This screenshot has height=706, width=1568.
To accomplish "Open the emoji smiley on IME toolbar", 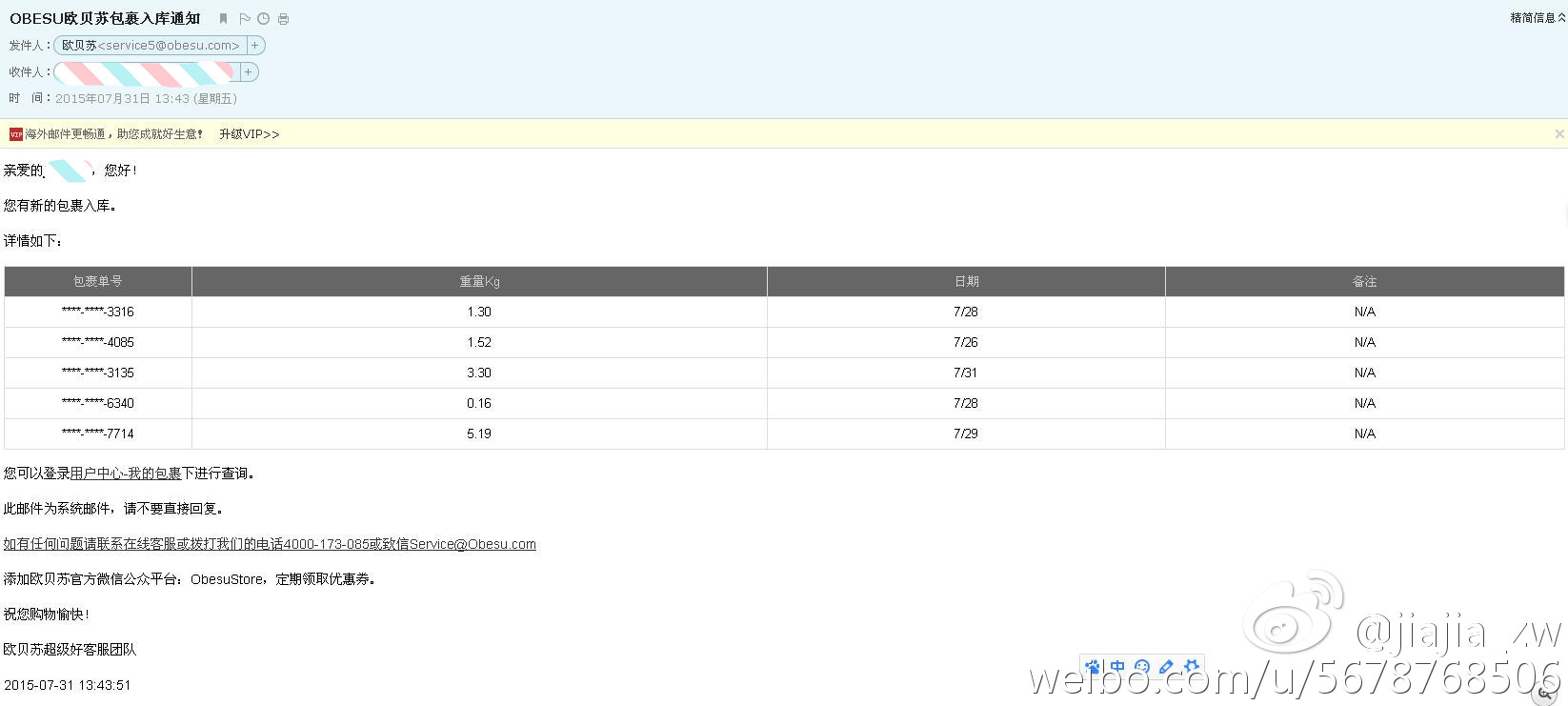I will (1142, 667).
